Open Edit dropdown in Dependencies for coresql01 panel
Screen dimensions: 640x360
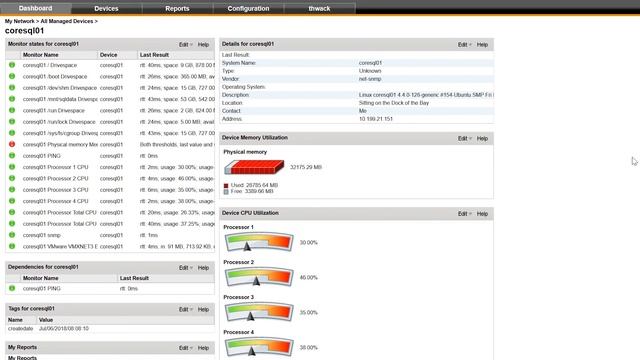coord(185,268)
